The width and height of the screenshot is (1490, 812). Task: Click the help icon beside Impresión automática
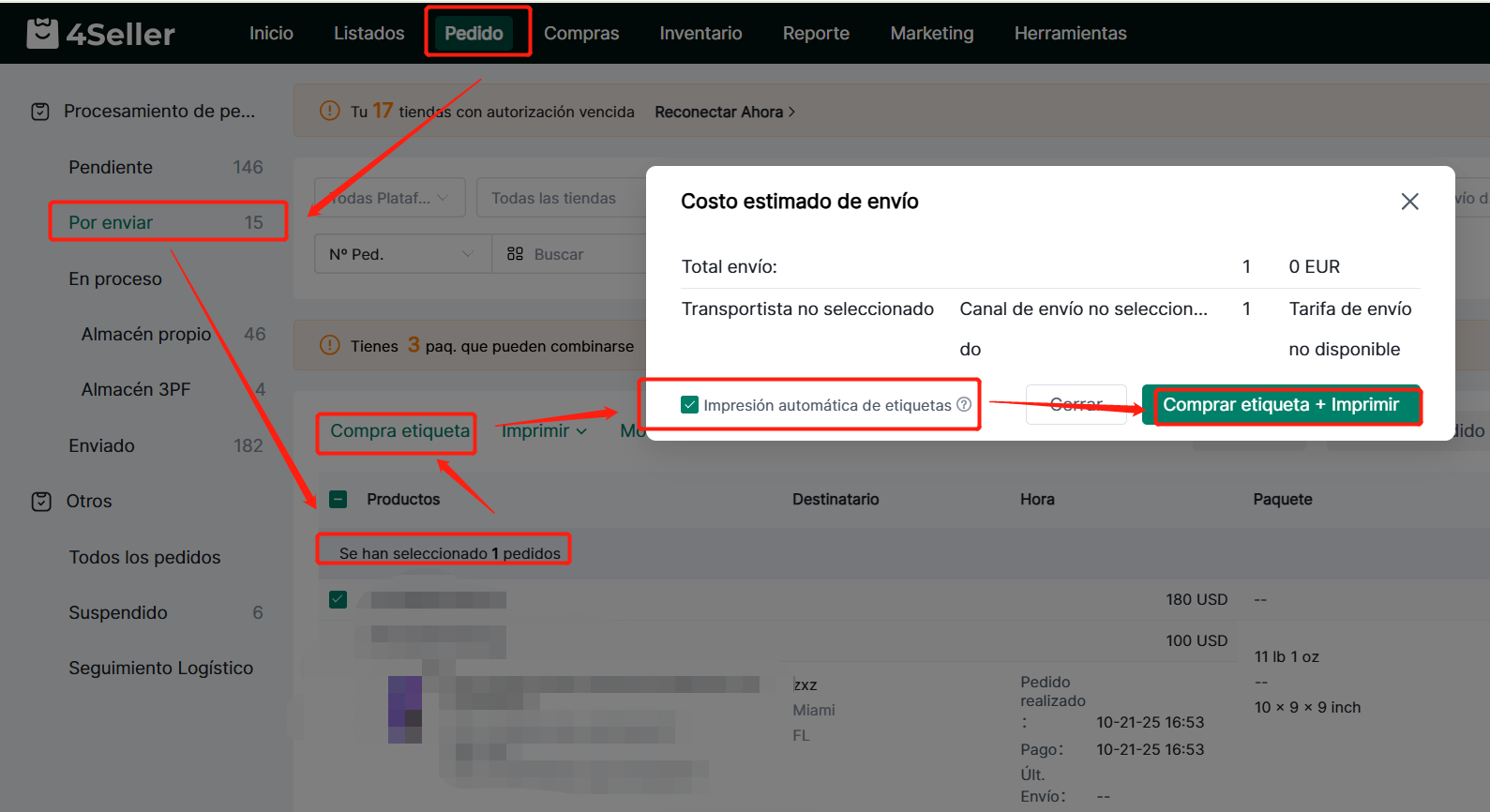pyautogui.click(x=964, y=404)
